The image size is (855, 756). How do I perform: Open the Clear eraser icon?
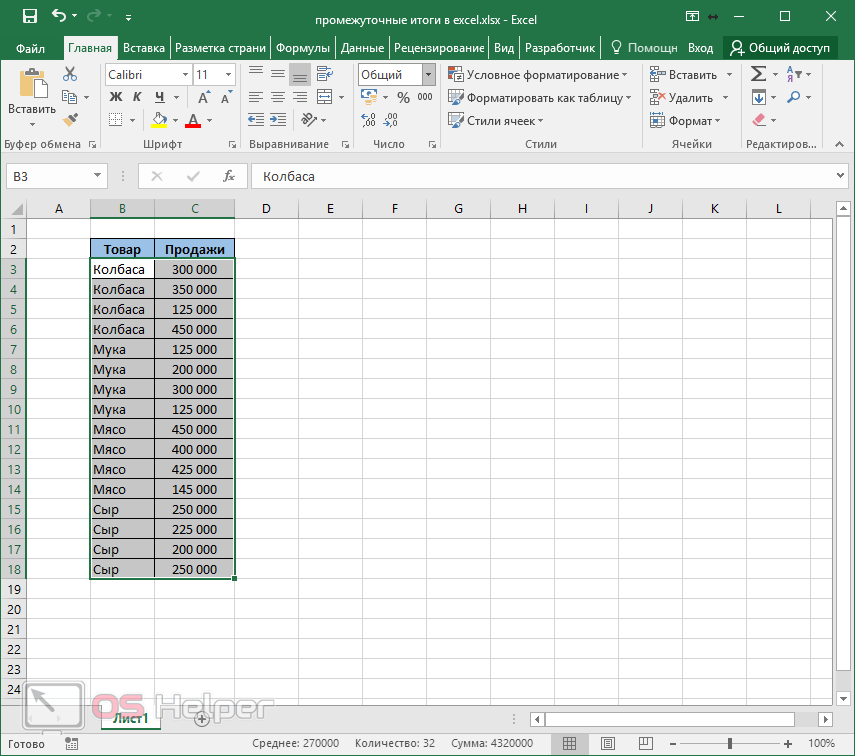(x=759, y=120)
